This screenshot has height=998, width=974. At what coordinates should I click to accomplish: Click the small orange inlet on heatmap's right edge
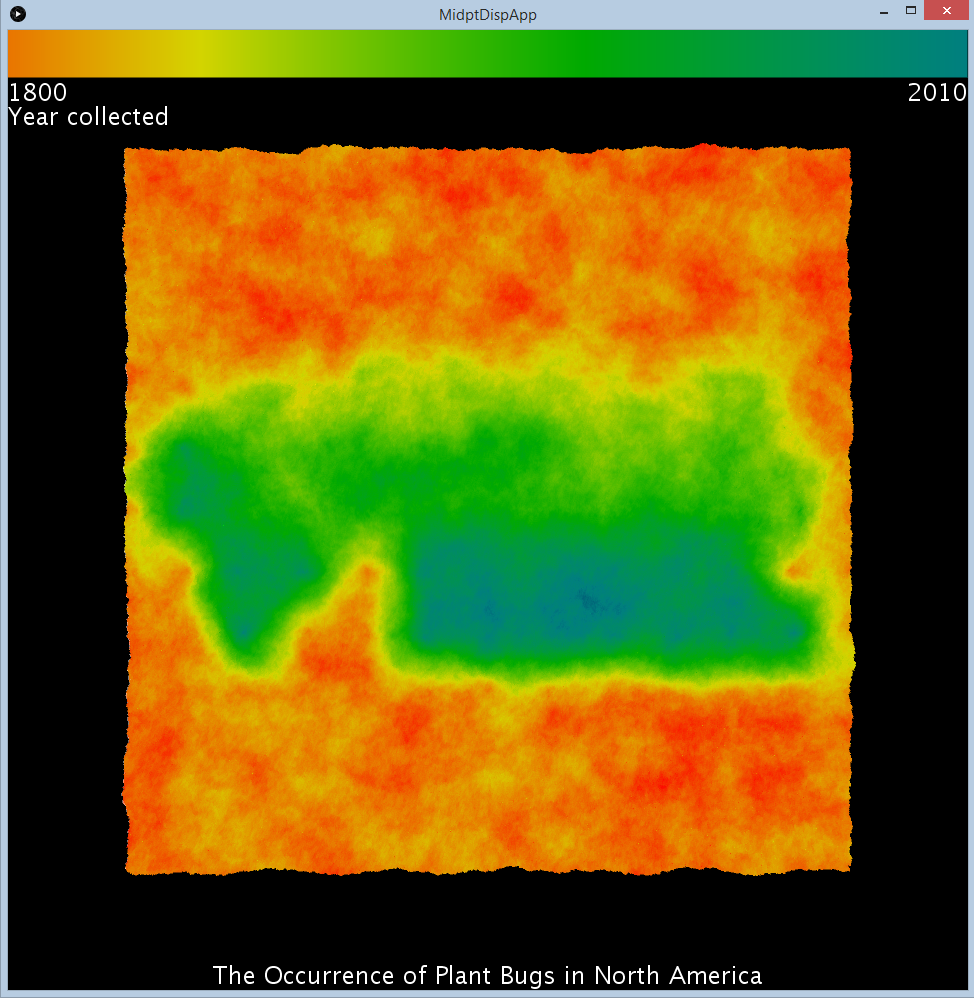coord(800,572)
